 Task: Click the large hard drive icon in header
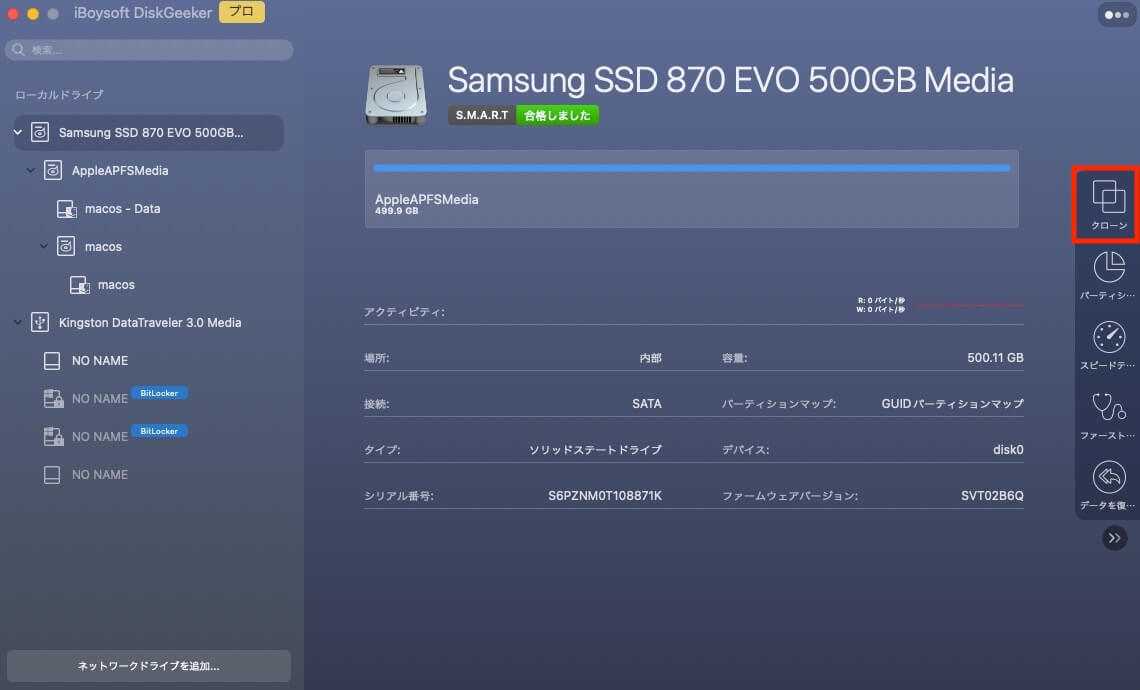click(x=396, y=95)
